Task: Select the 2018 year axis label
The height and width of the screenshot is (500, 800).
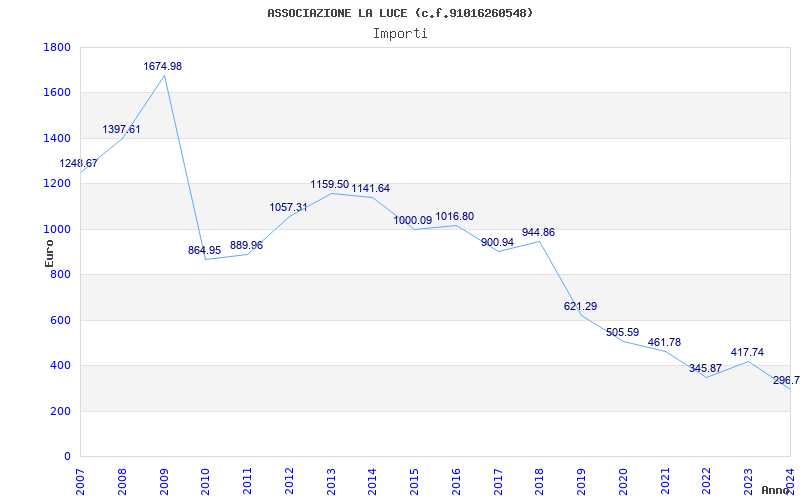Action: [x=540, y=481]
